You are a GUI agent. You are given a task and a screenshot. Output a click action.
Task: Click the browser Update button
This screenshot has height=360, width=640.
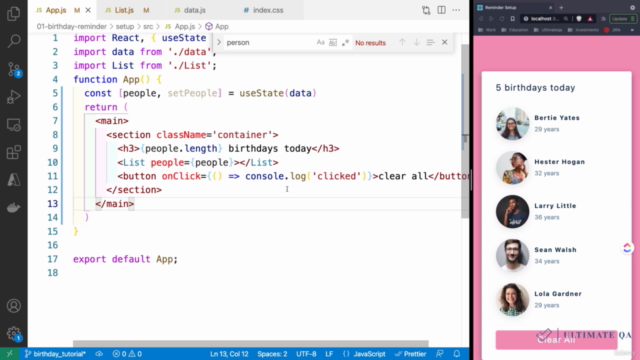[x=622, y=19]
